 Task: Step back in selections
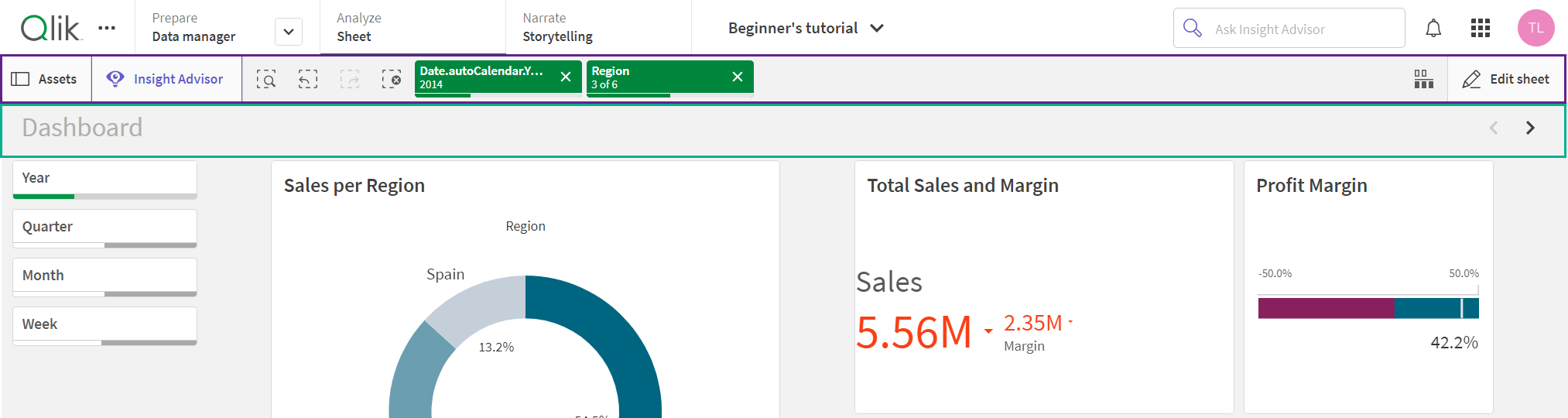click(308, 79)
